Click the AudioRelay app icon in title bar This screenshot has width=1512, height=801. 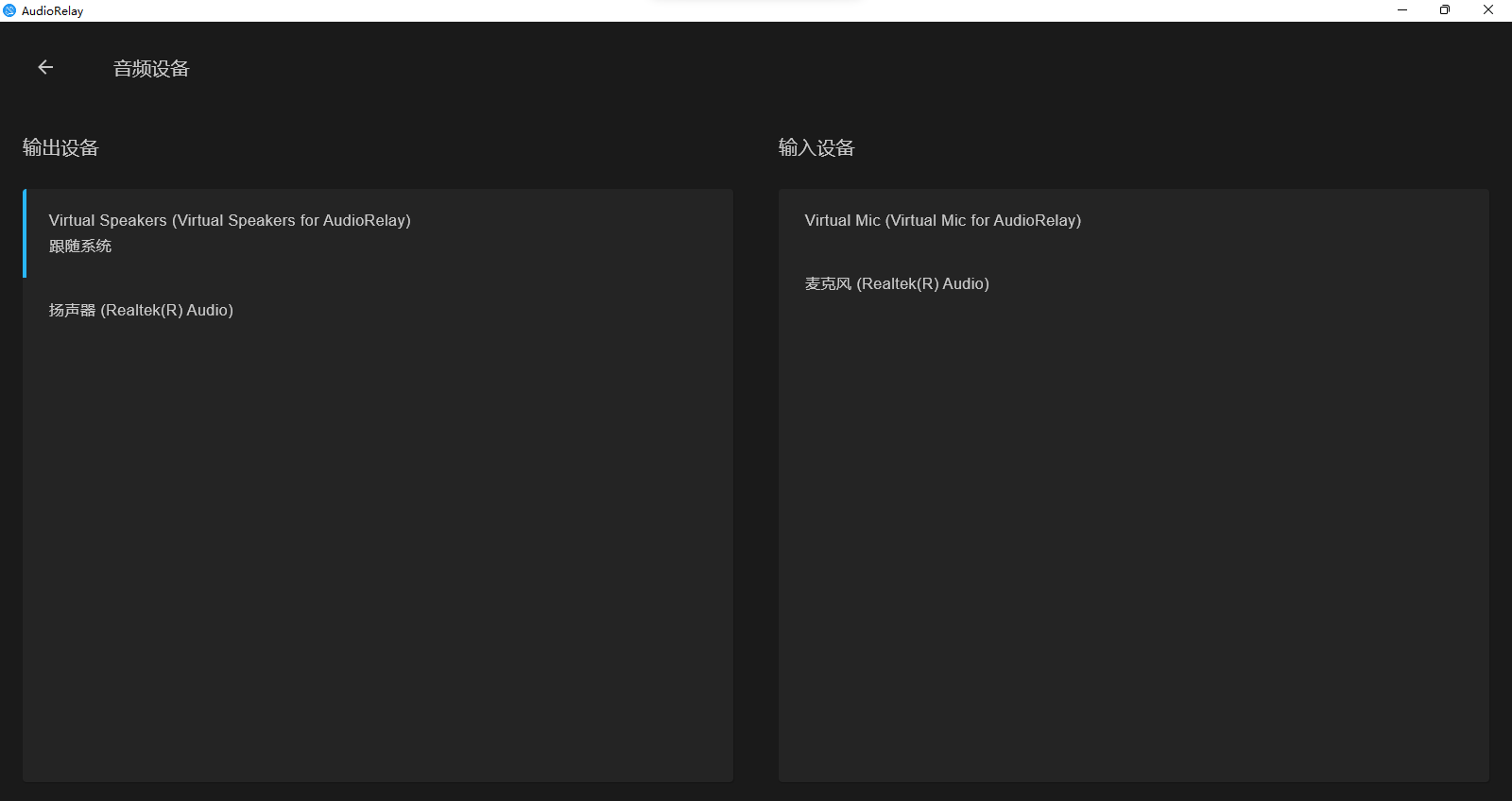click(x=9, y=10)
